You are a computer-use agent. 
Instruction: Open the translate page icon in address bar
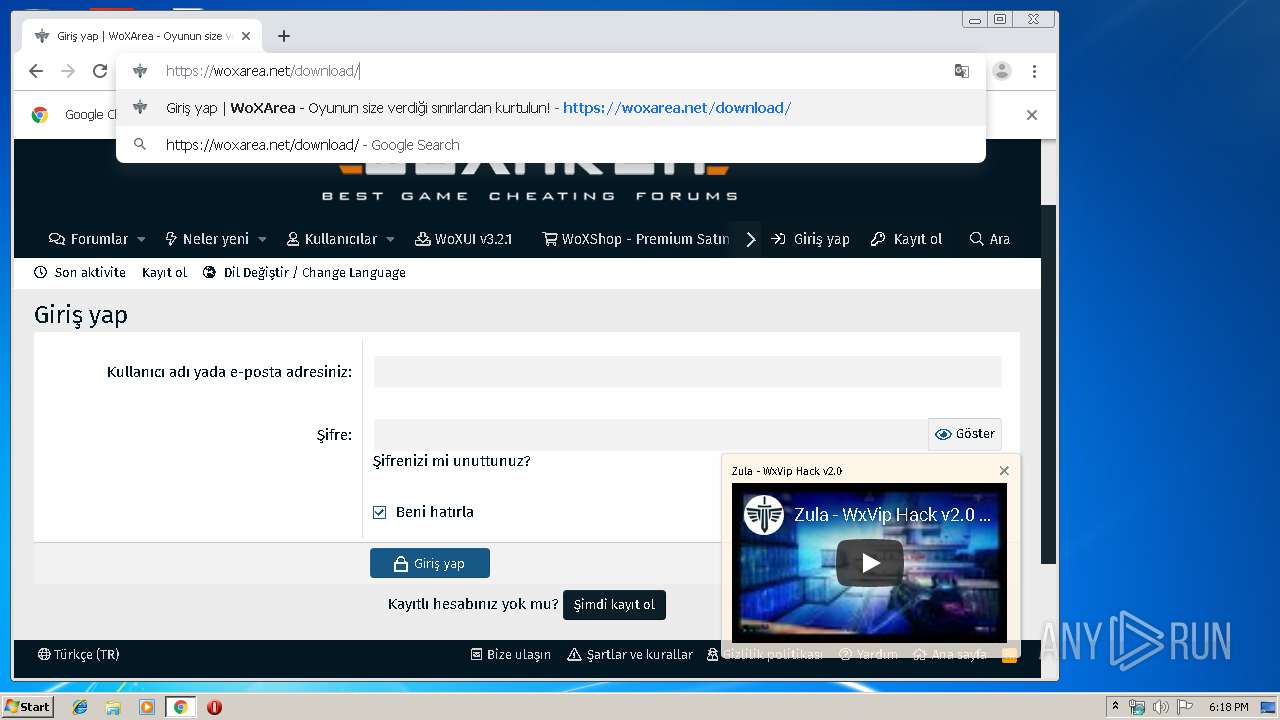962,71
